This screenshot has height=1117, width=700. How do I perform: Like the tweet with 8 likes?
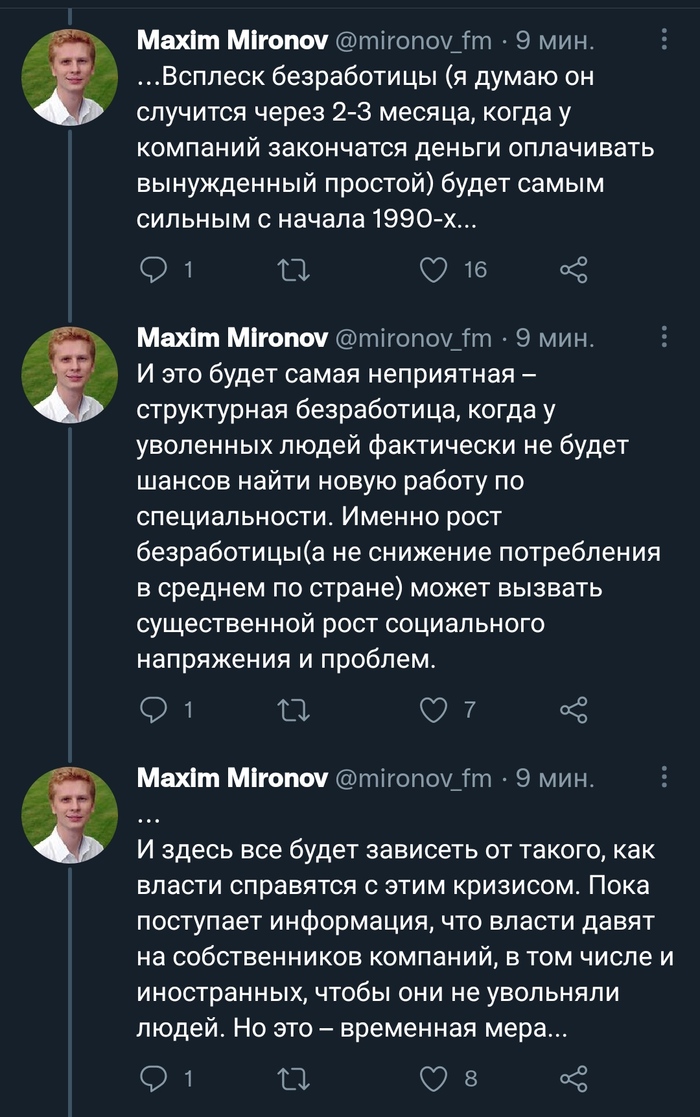pos(433,1078)
